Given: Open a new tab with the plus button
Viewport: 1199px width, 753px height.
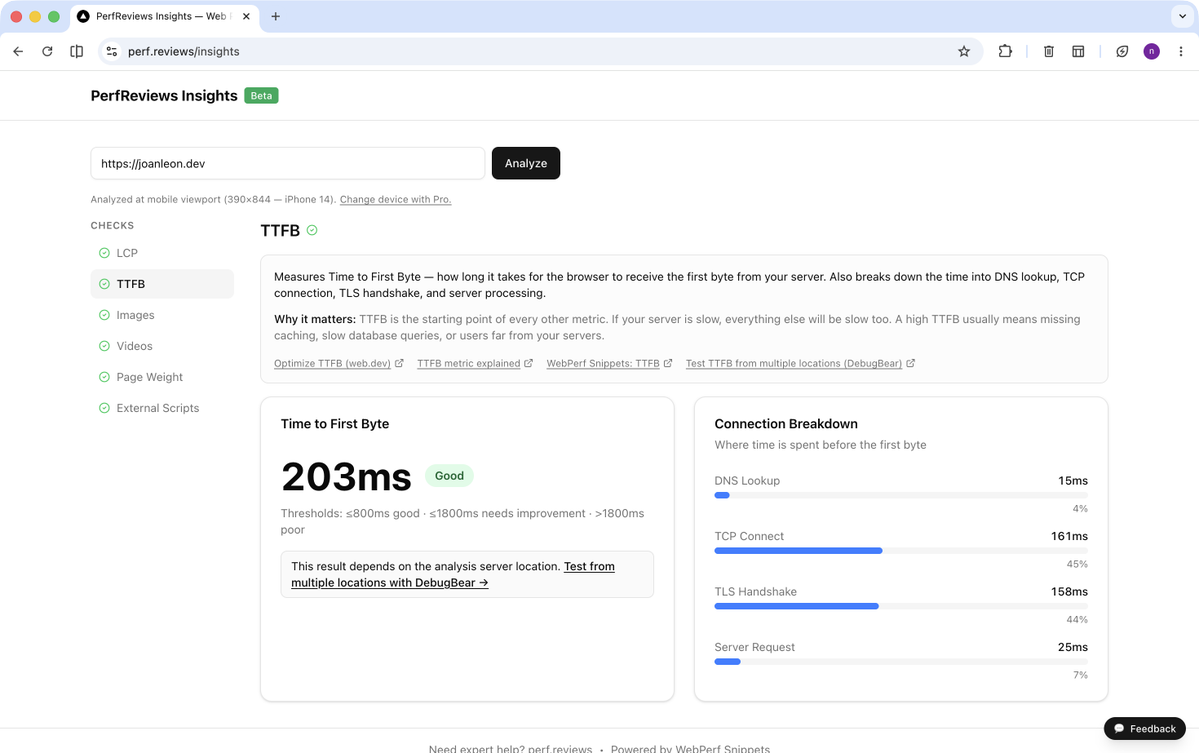Looking at the screenshot, I should pos(275,16).
